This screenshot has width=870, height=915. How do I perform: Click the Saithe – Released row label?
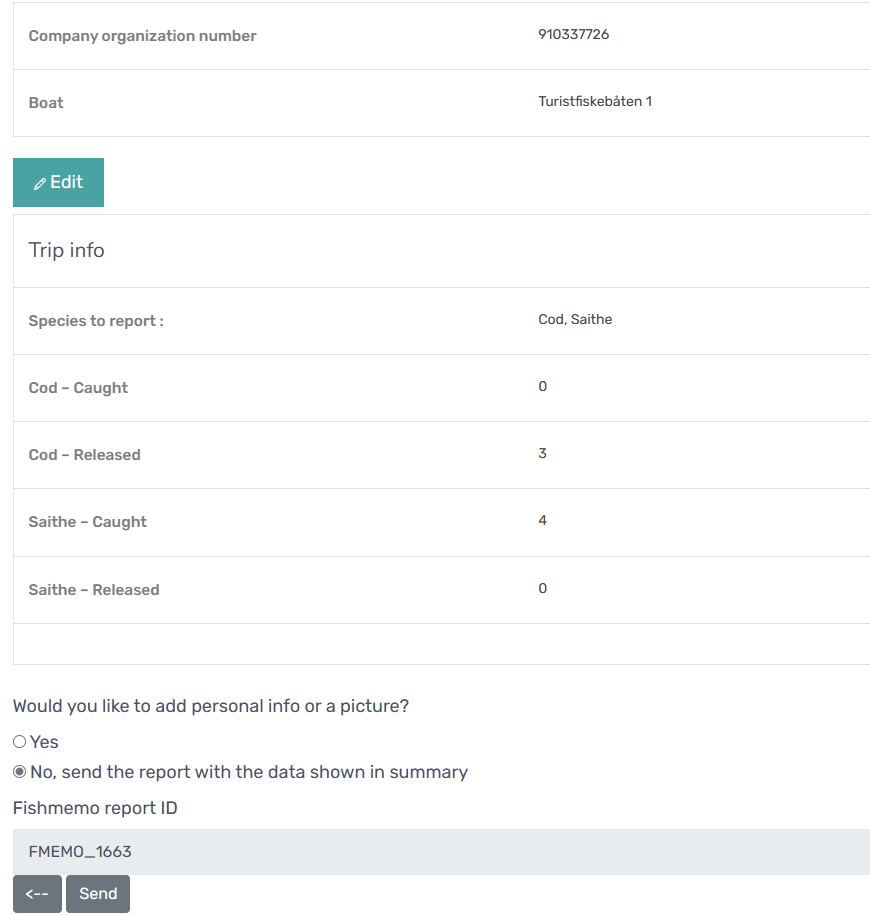[x=94, y=590]
